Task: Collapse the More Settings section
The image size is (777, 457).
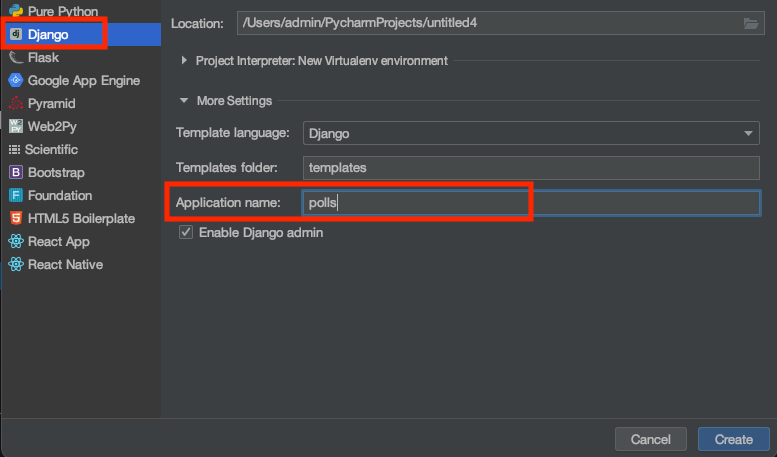Action: click(184, 101)
